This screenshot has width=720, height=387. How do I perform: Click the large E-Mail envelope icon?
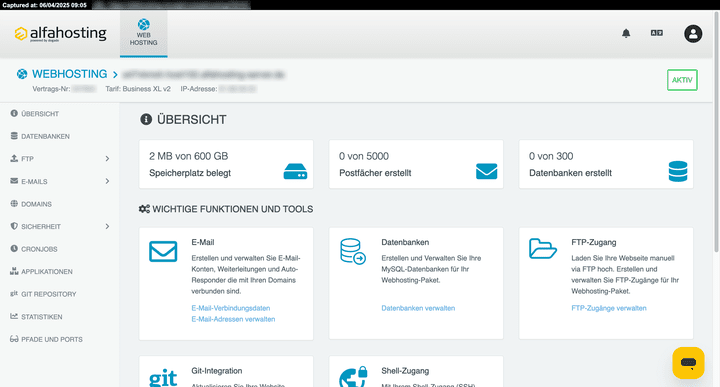click(x=163, y=252)
